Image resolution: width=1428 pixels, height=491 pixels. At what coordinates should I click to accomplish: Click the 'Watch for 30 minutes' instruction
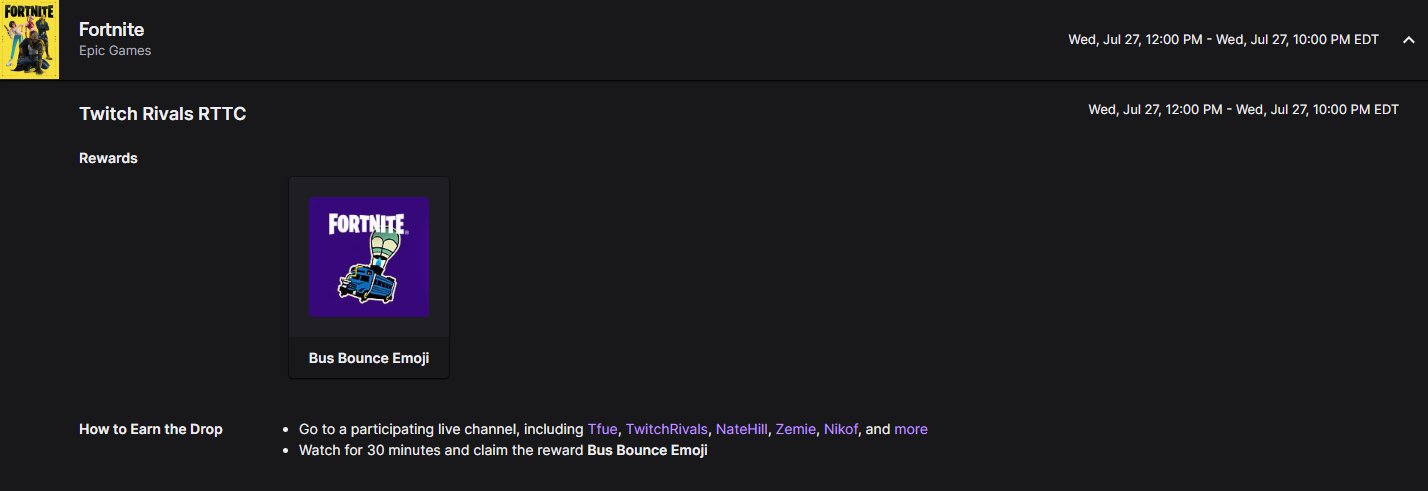tap(503, 450)
